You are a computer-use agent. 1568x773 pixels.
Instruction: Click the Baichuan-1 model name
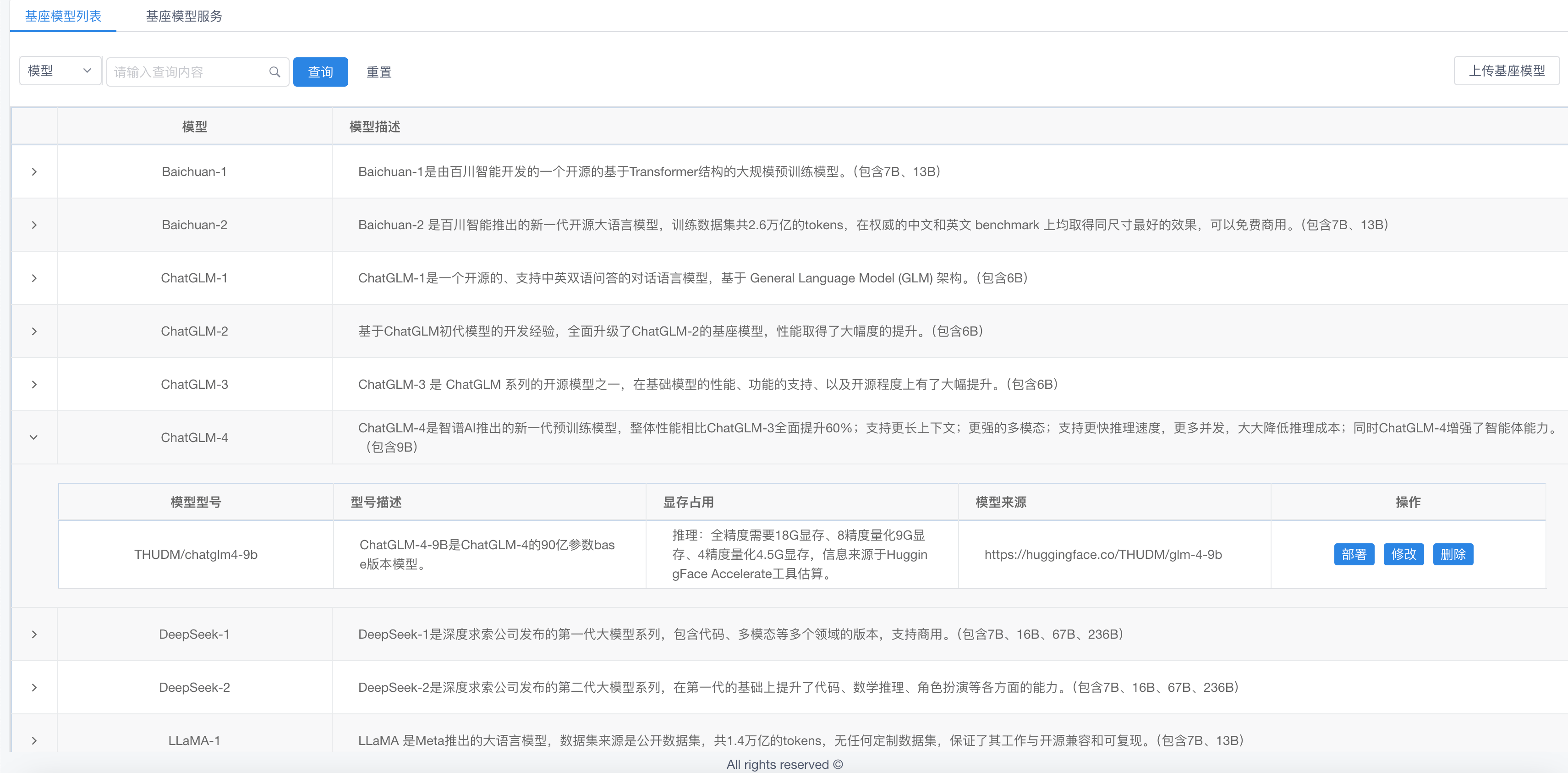[194, 172]
